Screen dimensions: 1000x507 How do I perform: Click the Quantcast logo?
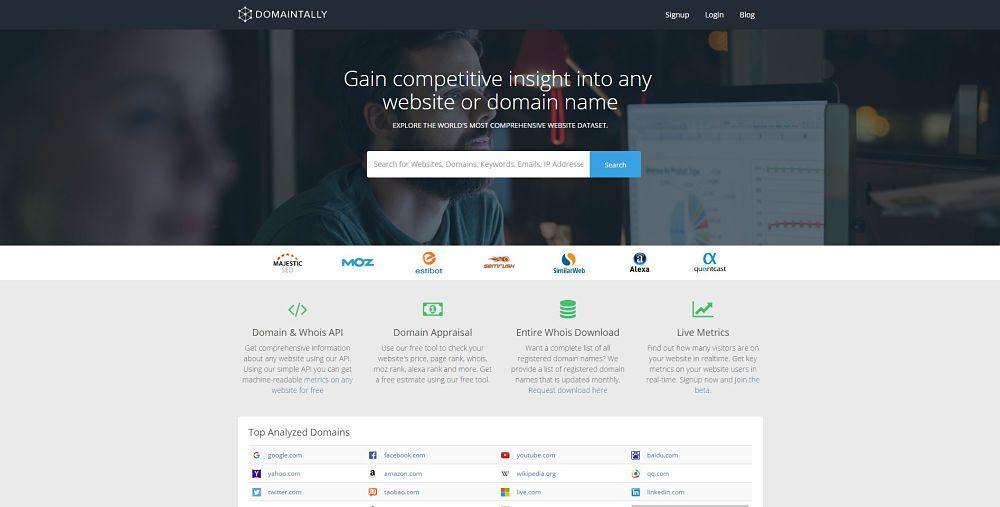tap(709, 263)
